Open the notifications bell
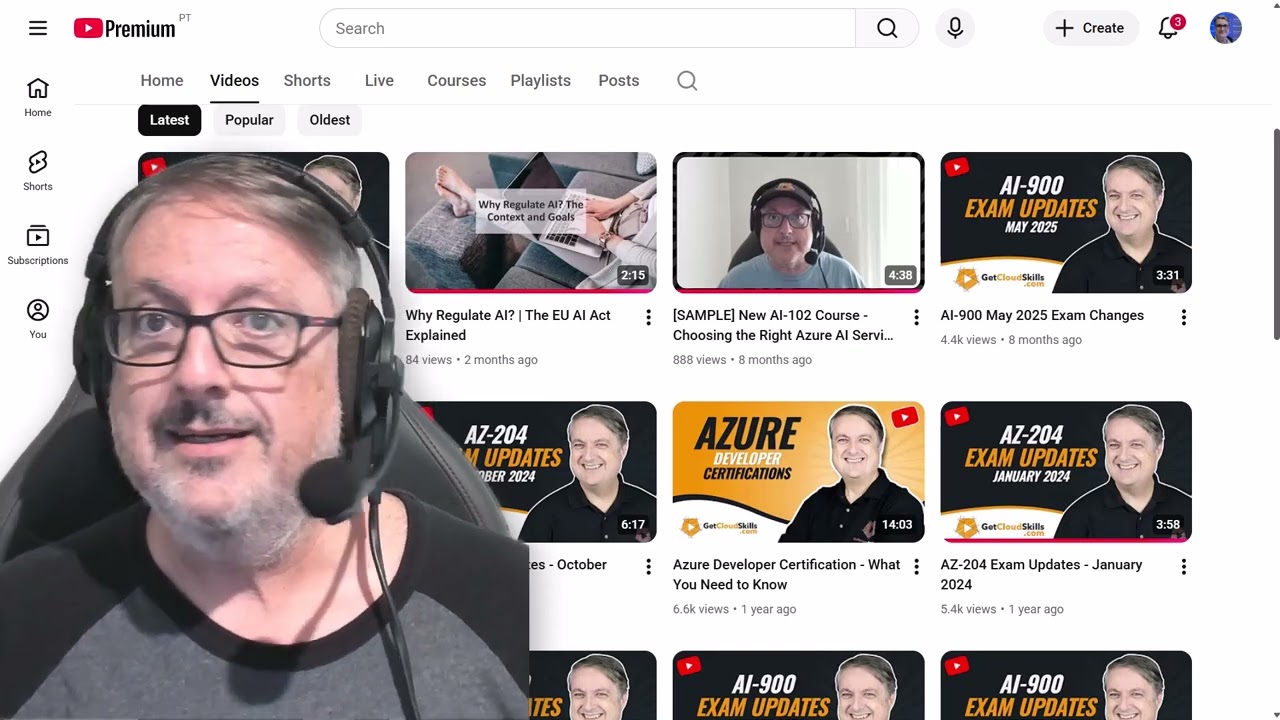 (x=1168, y=28)
